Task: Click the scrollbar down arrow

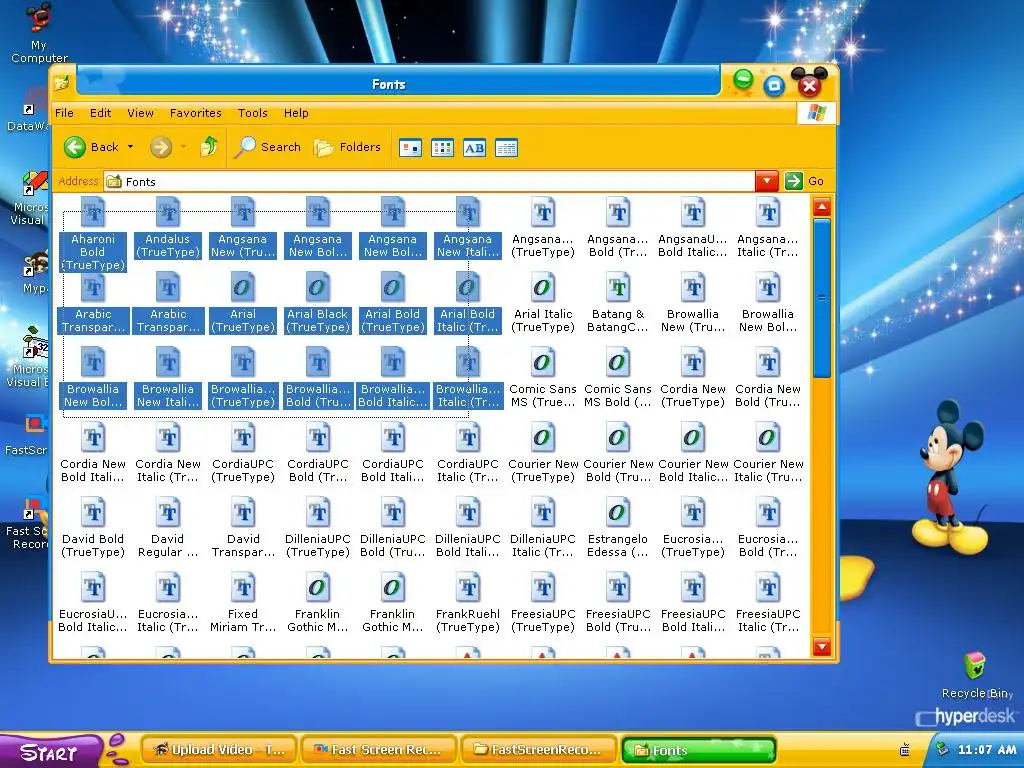Action: tap(822, 647)
